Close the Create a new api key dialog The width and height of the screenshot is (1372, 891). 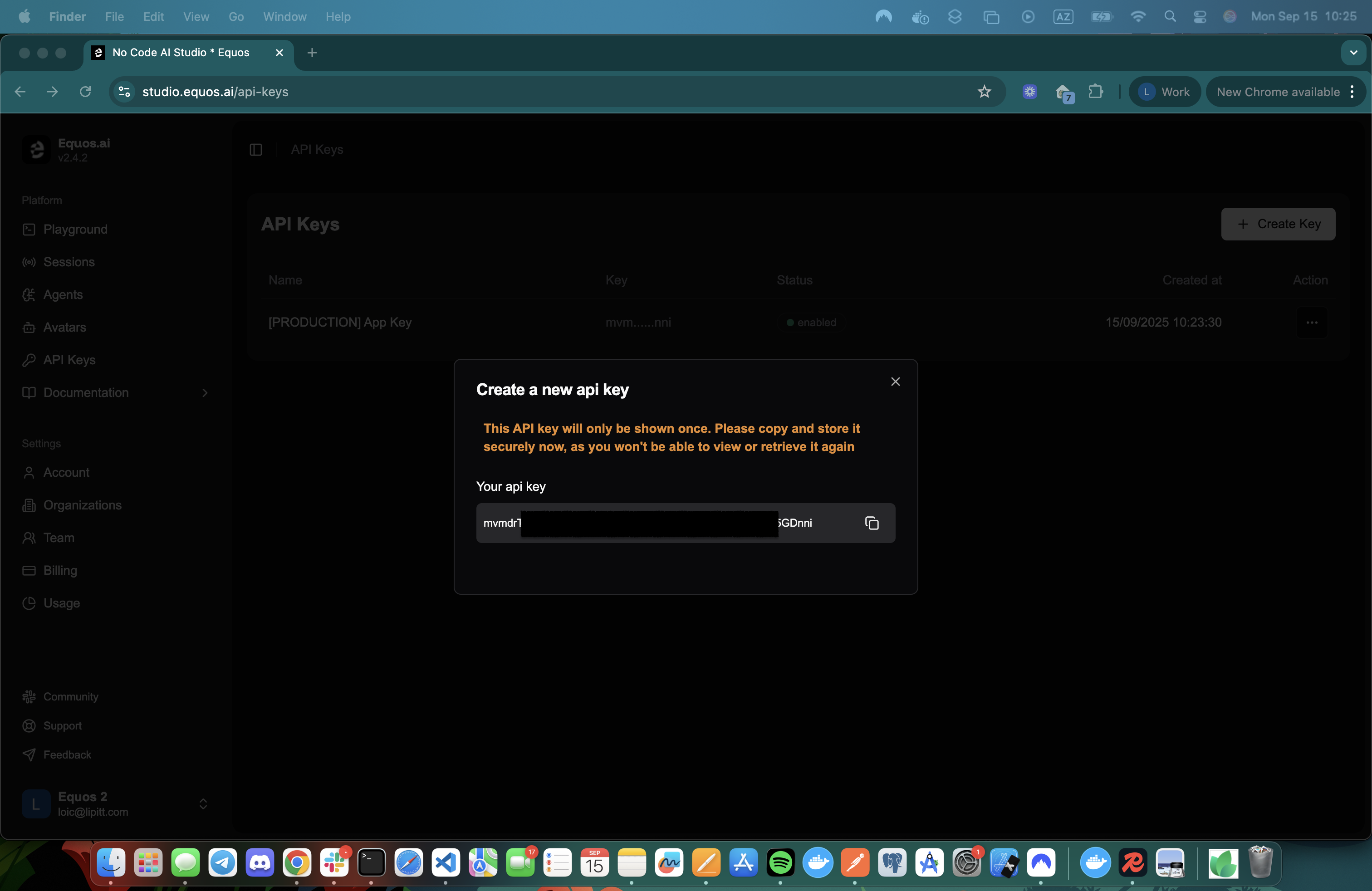click(x=895, y=382)
